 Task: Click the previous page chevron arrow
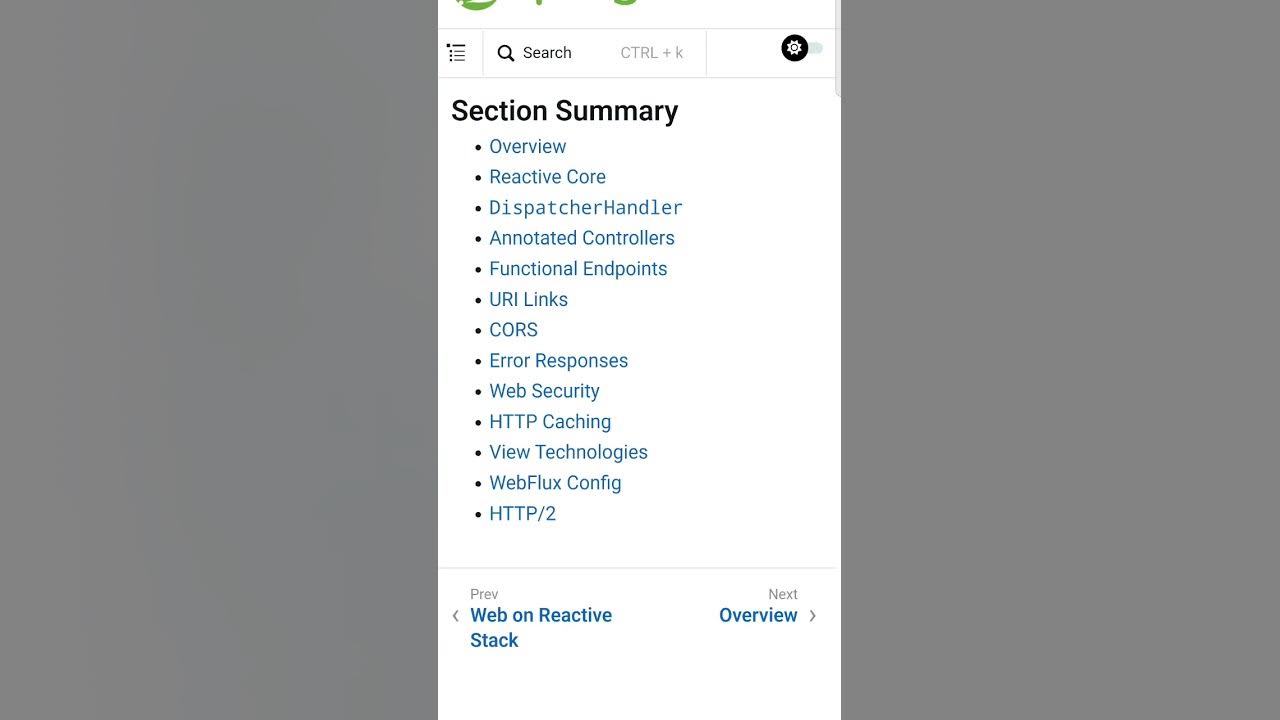[456, 616]
